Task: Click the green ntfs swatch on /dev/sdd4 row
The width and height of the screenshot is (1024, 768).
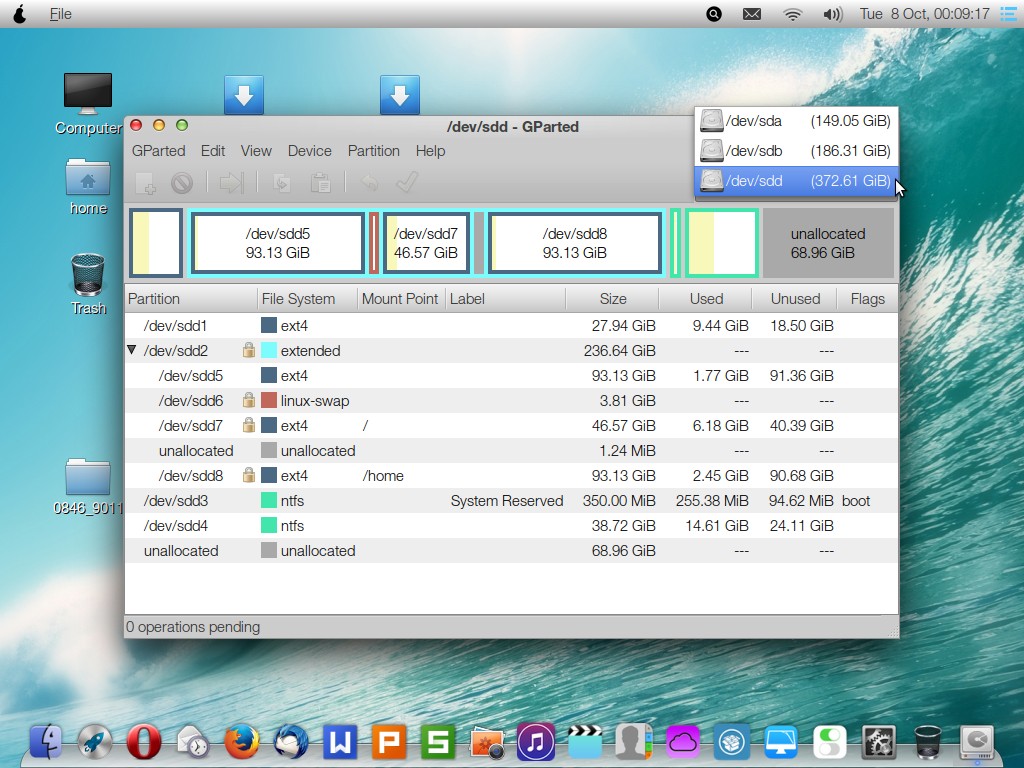Action: (268, 525)
